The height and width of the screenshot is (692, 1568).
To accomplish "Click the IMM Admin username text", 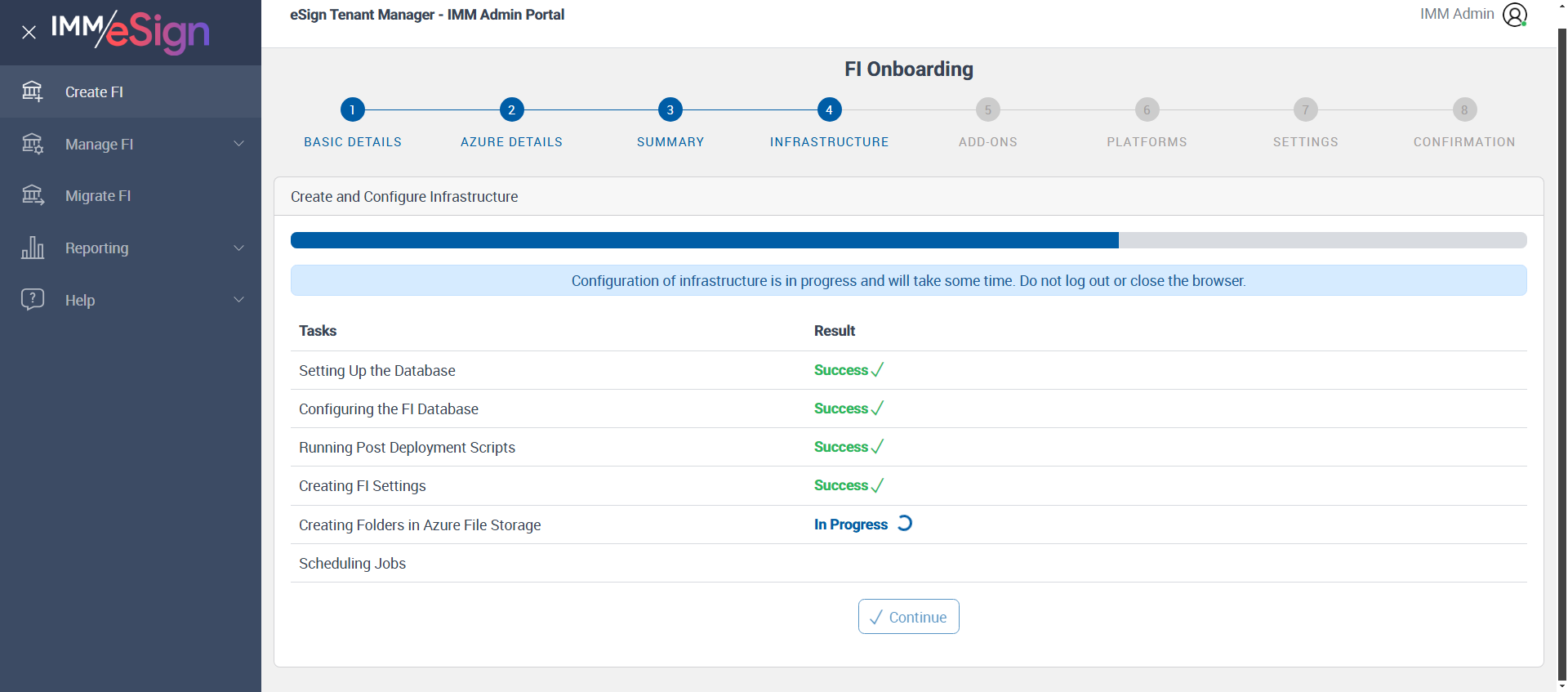I will pyautogui.click(x=1456, y=14).
